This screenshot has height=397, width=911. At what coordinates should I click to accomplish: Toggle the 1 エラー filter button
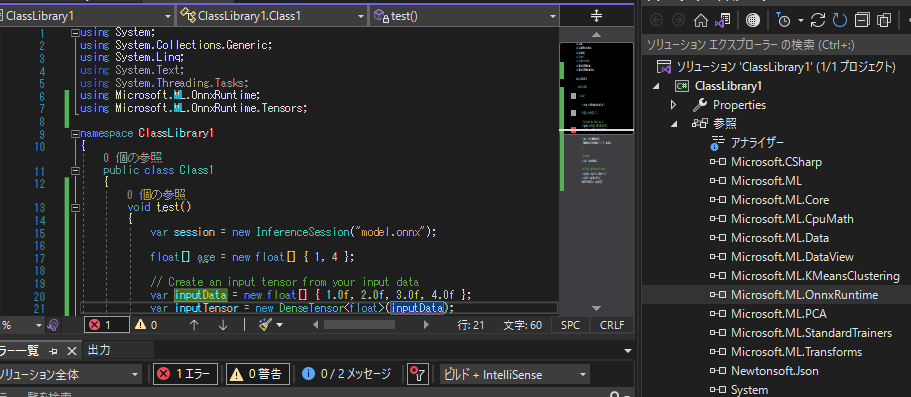tap(185, 374)
